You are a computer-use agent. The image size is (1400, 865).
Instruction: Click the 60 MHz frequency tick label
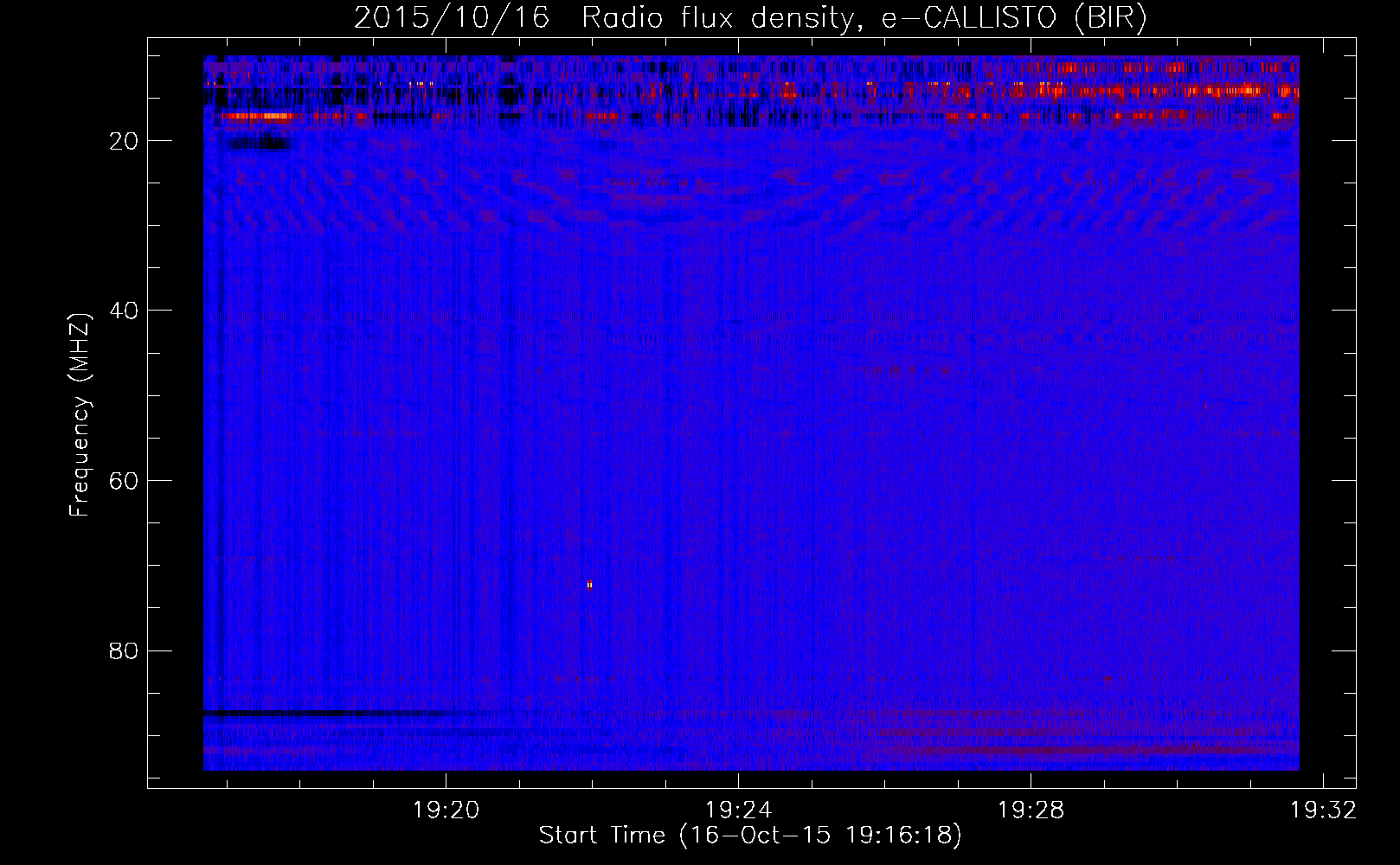(x=124, y=481)
